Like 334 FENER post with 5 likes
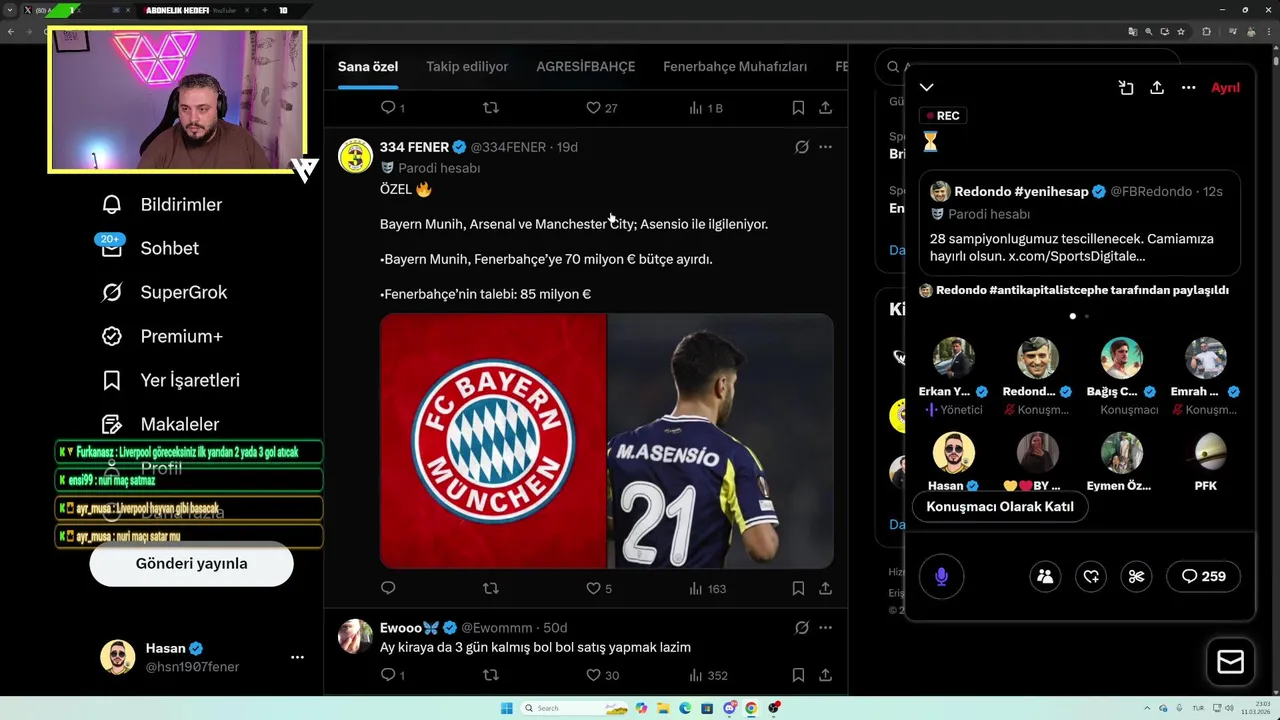 (599, 588)
